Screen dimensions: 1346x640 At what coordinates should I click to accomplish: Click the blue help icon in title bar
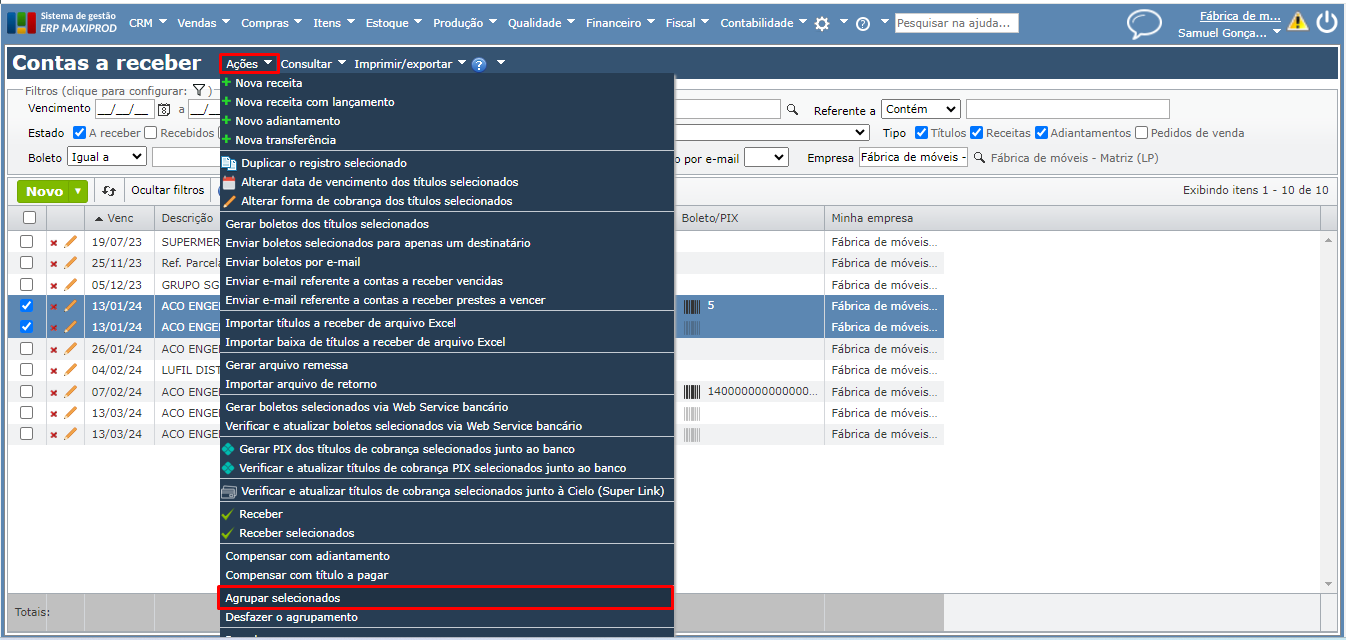click(x=479, y=64)
